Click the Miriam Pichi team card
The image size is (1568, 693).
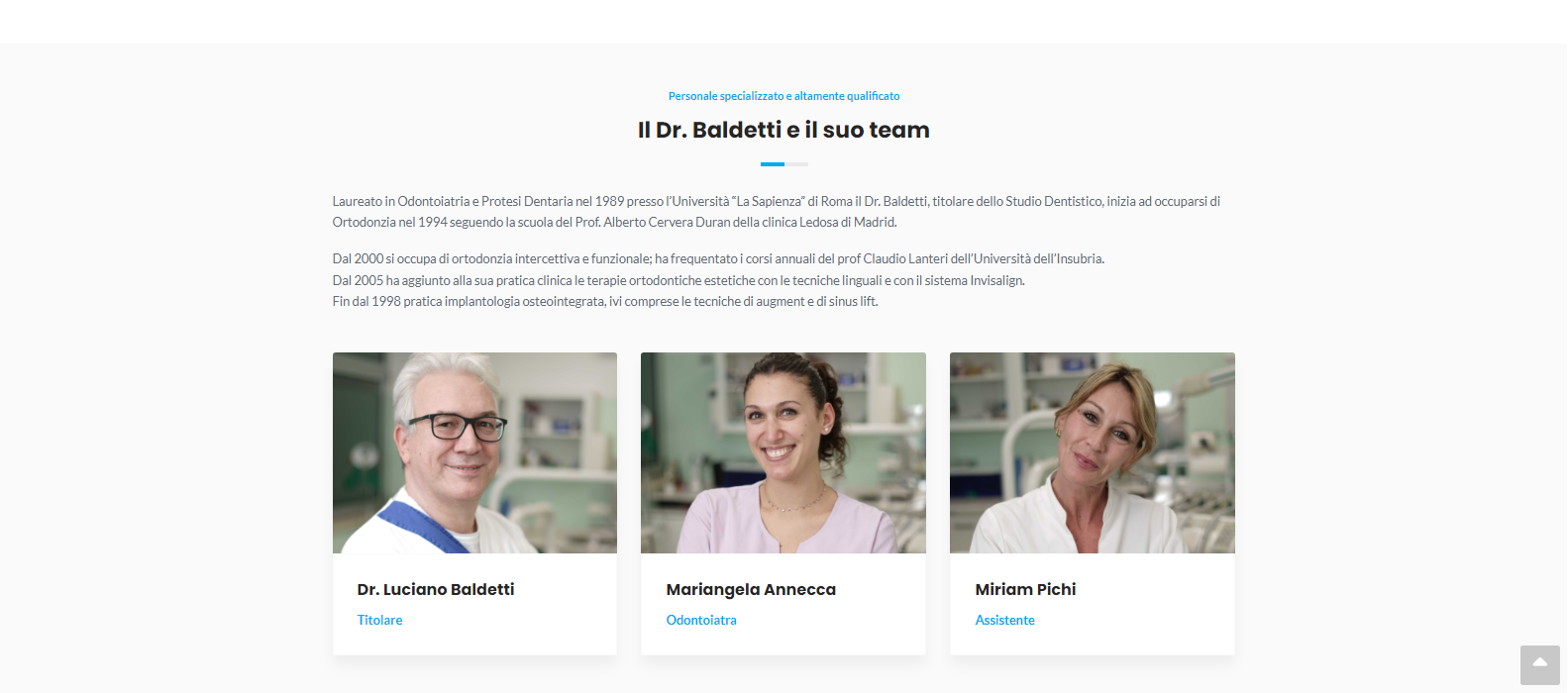[x=1093, y=504]
